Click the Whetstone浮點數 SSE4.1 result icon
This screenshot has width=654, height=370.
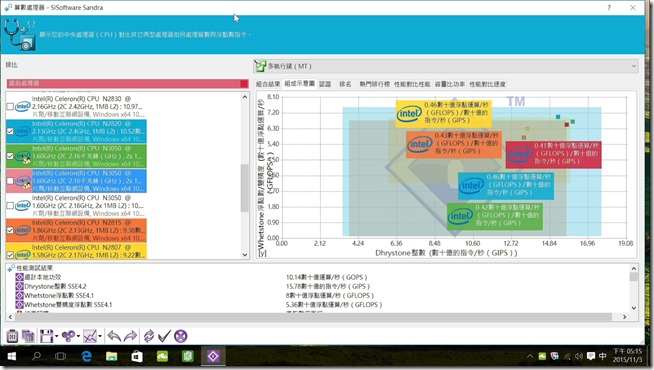click(19, 295)
